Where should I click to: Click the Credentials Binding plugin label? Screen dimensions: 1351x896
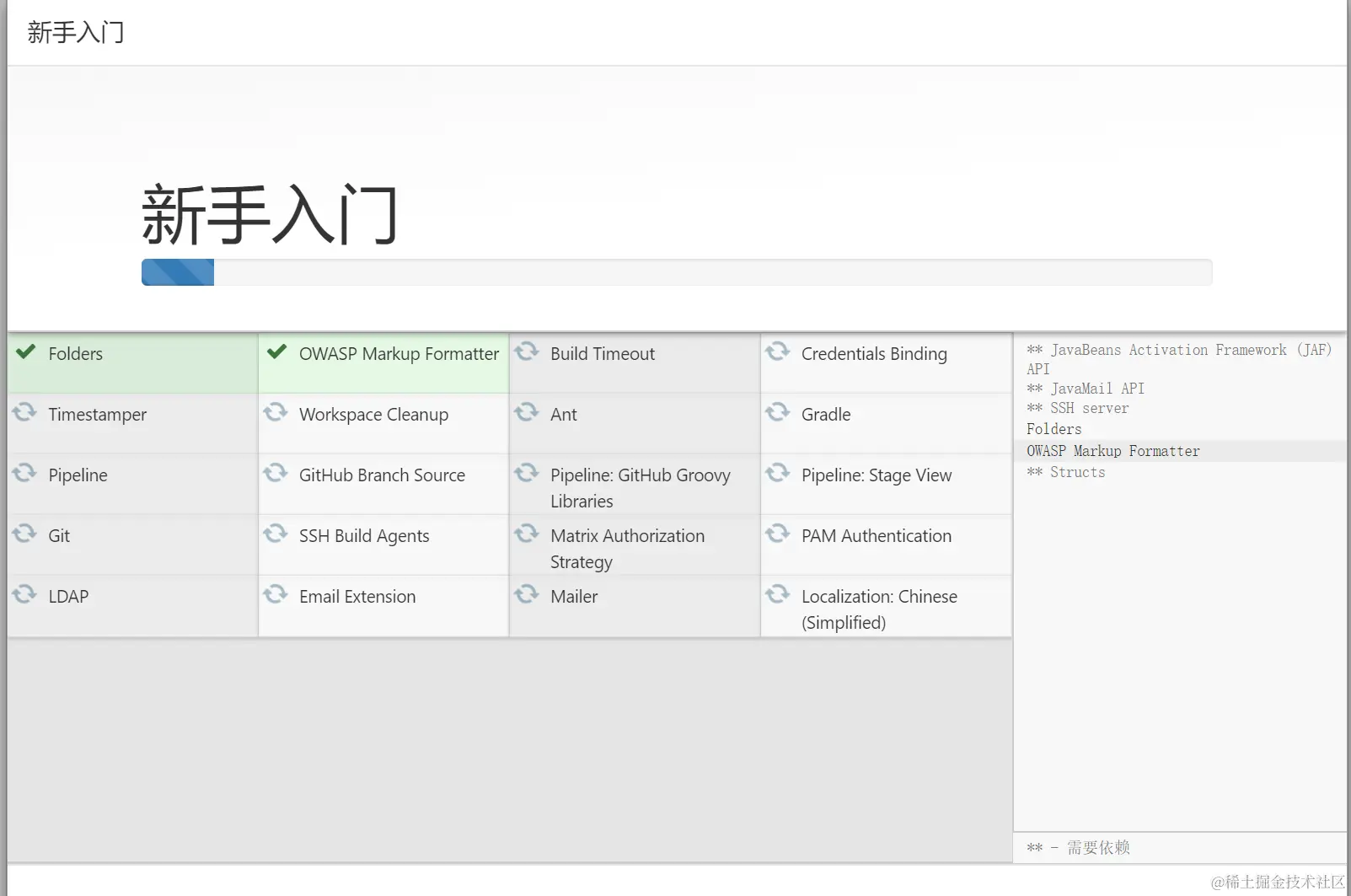coord(874,354)
